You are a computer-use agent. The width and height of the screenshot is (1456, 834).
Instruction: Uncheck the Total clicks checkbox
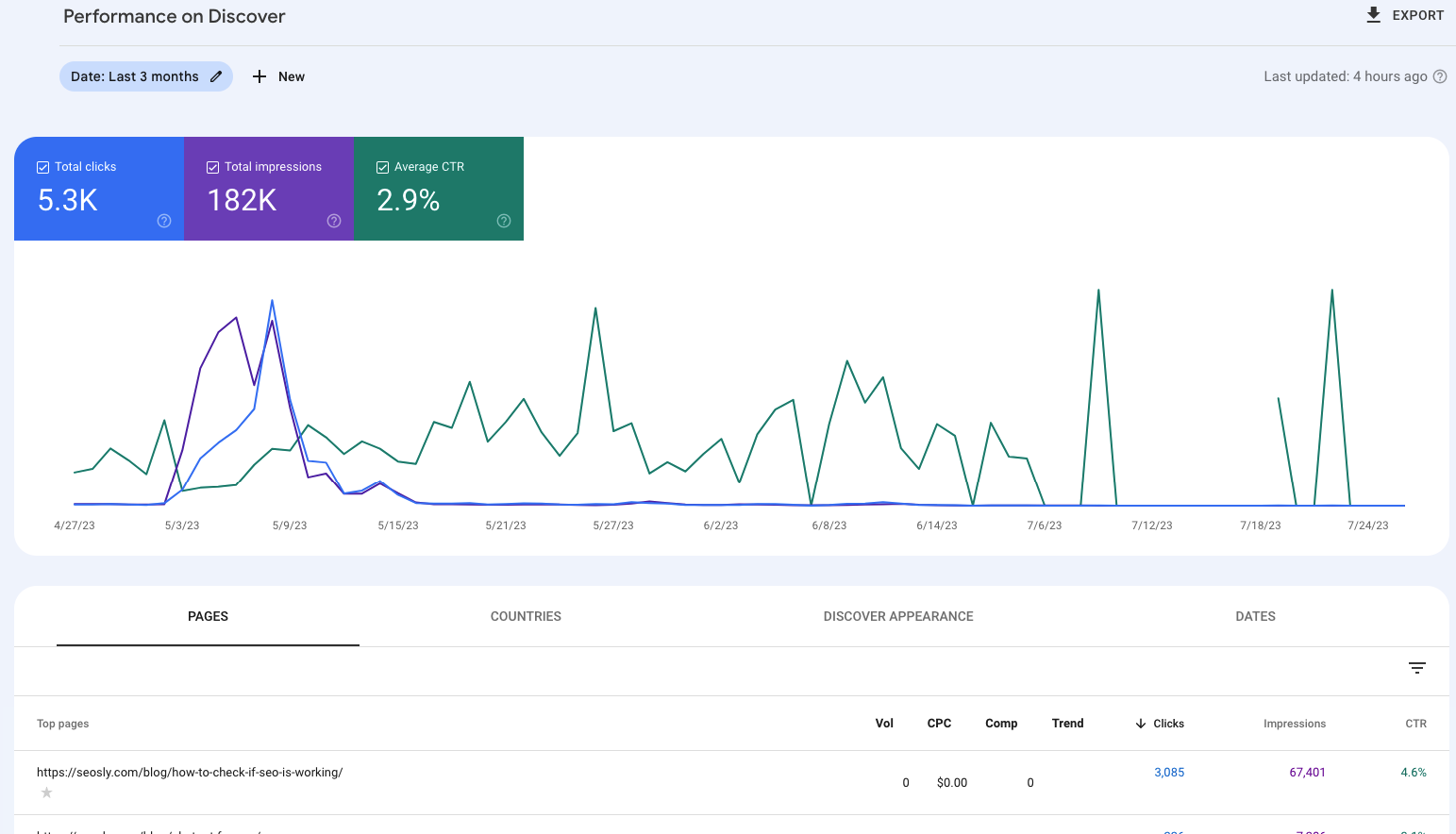pos(42,166)
